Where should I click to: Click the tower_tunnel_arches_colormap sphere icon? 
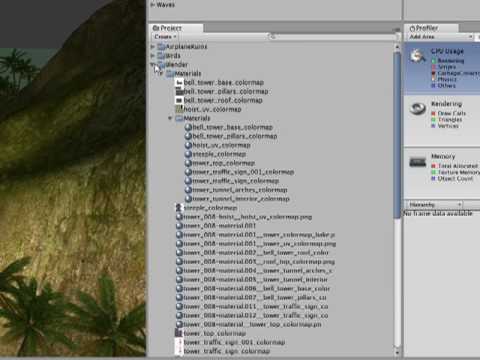click(x=188, y=190)
